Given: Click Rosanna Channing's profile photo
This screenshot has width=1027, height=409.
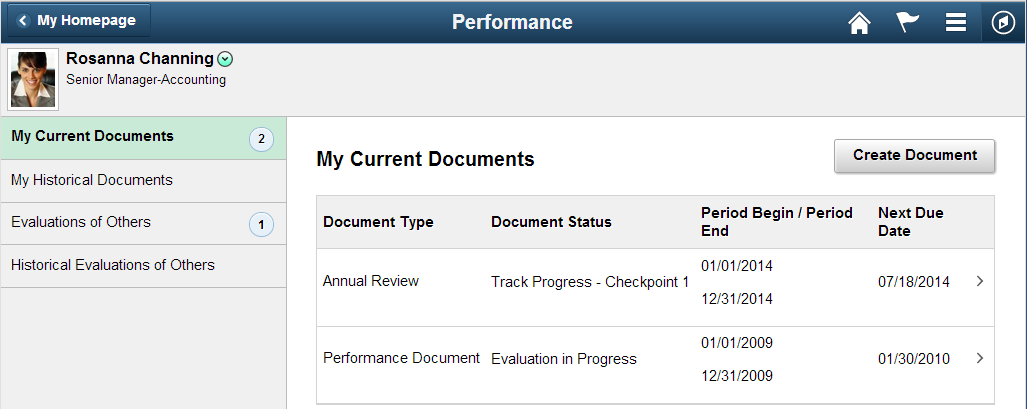Looking at the screenshot, I should pyautogui.click(x=33, y=79).
